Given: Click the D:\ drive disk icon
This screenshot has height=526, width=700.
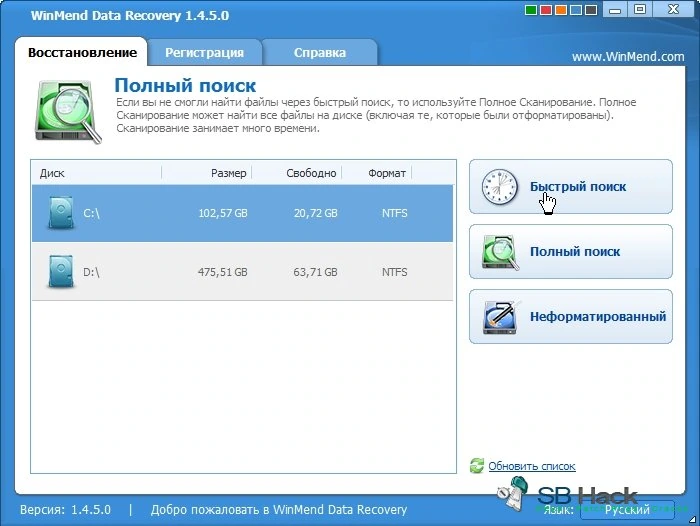Looking at the screenshot, I should (61, 271).
